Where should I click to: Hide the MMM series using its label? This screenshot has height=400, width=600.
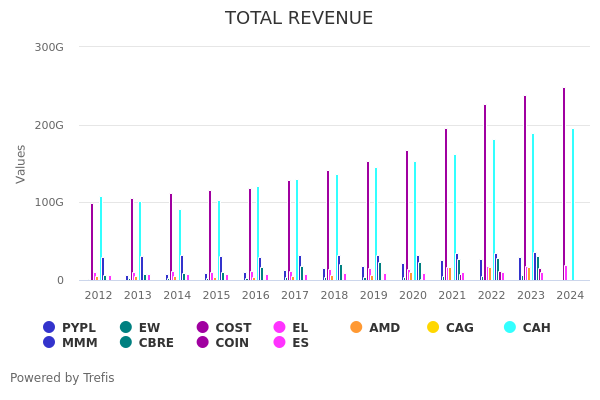pyautogui.click(x=80, y=343)
